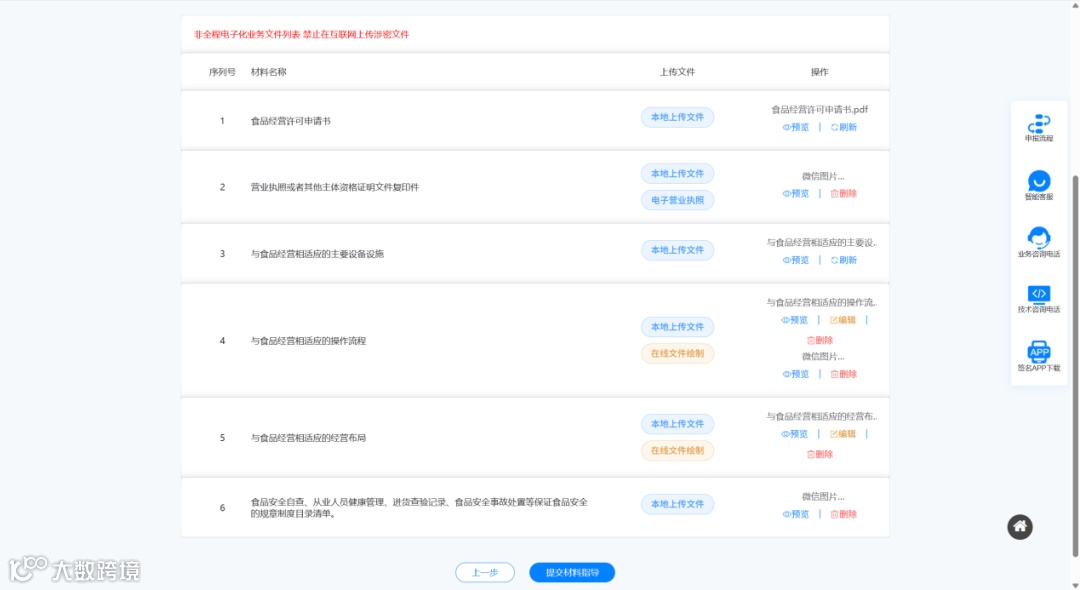Click the scrollbar up arrow
1080x590 pixels.
click(x=1075, y=4)
